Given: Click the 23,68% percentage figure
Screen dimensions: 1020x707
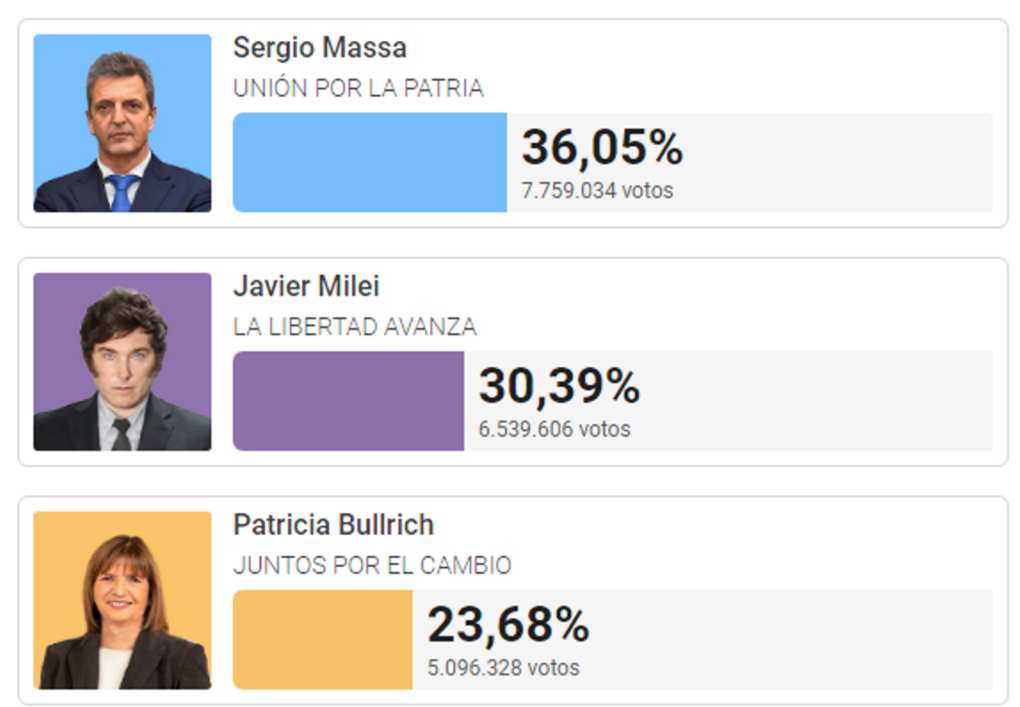Looking at the screenshot, I should tap(509, 625).
